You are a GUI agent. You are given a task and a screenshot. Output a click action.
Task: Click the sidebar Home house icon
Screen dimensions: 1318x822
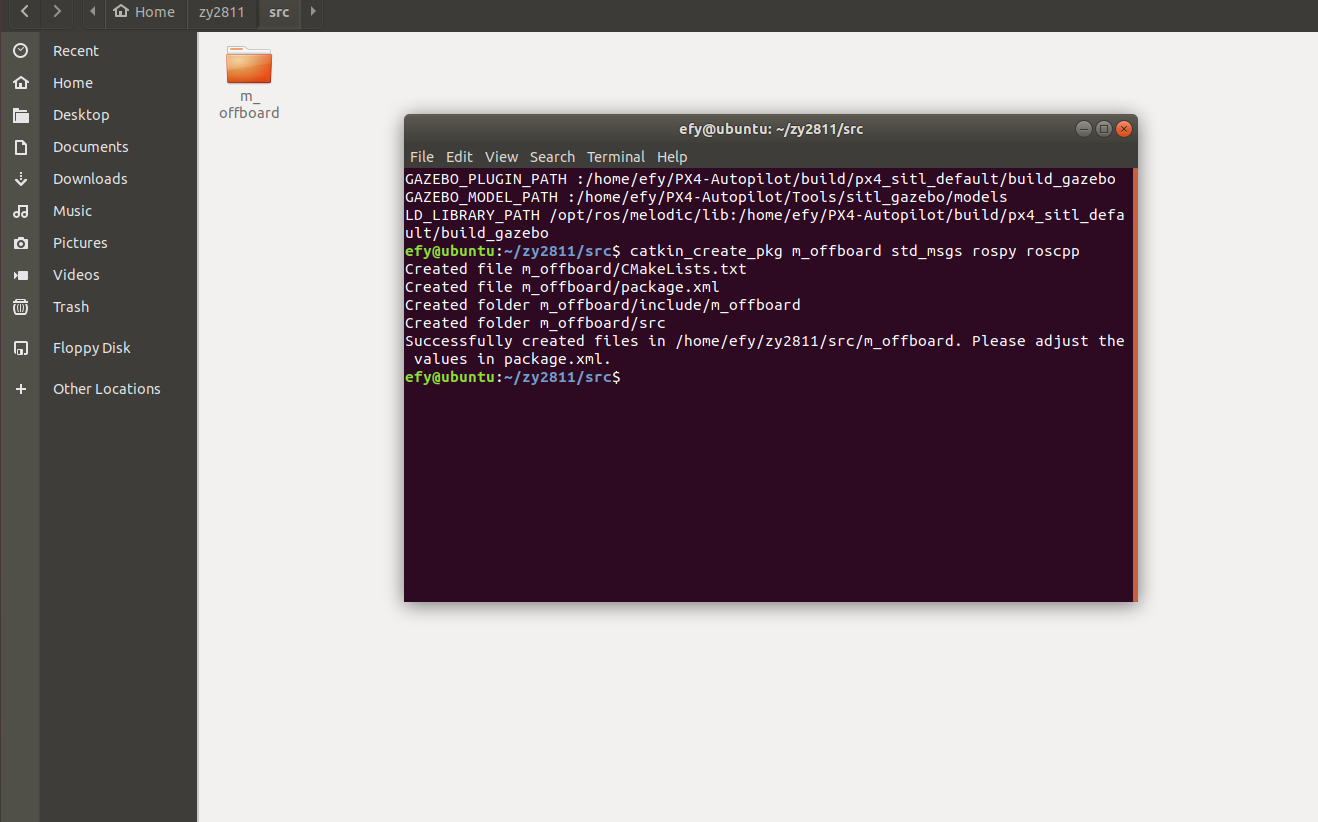coord(20,83)
